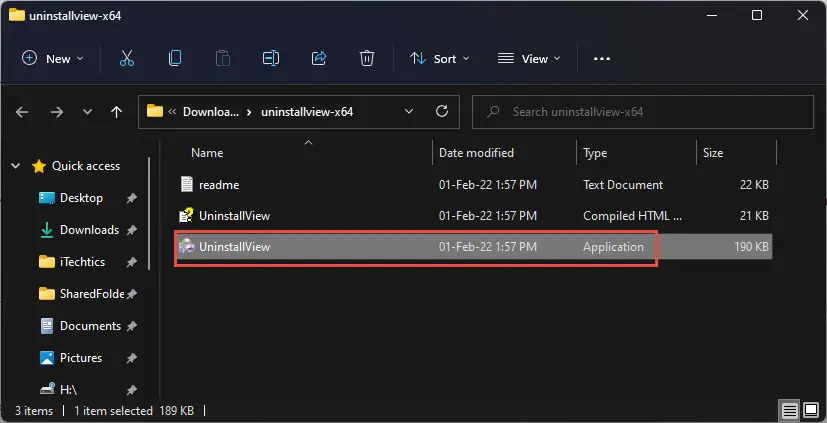Click the Delete trash icon
Screen dimensions: 827x423
tap(367, 59)
